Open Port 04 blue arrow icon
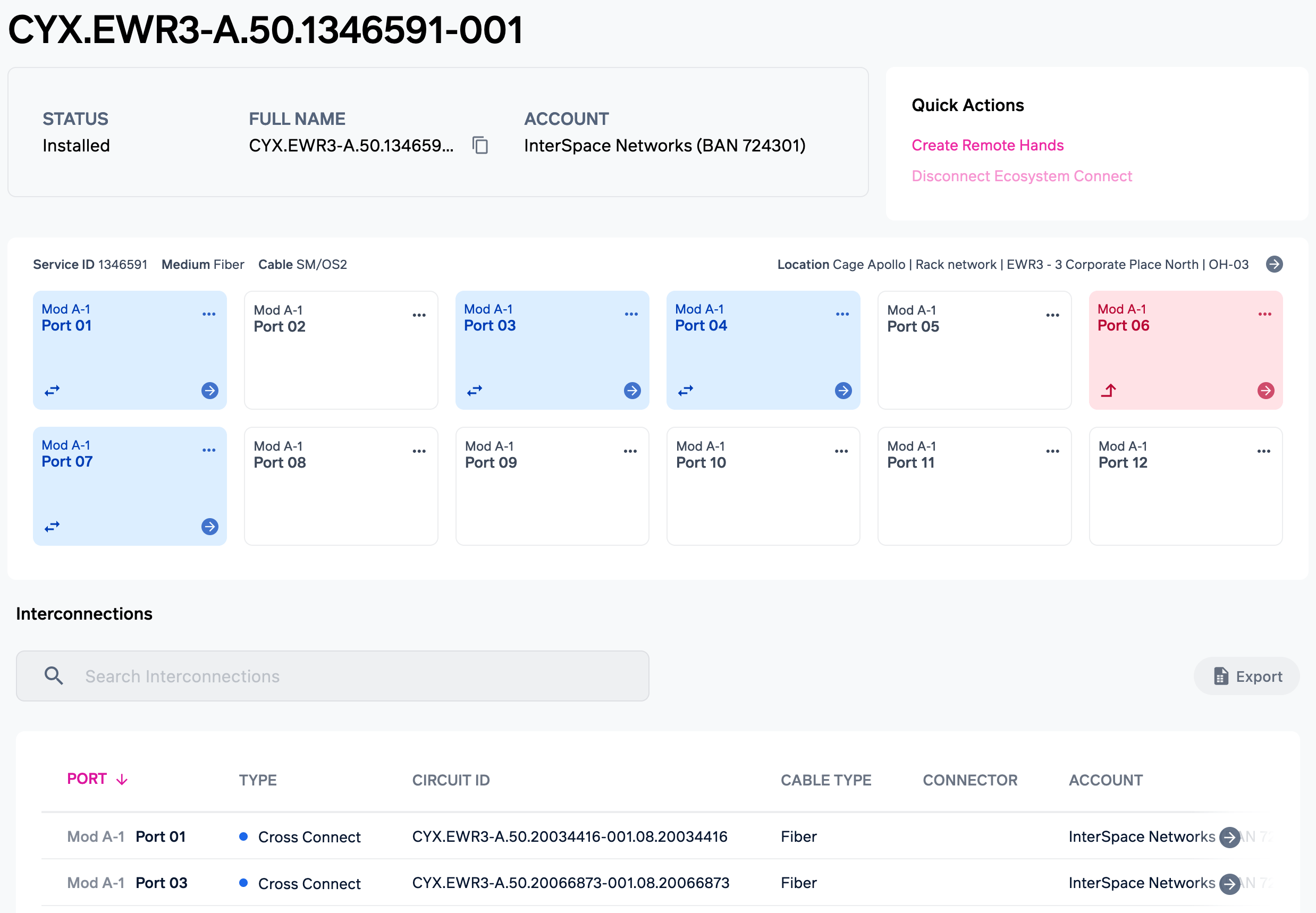The width and height of the screenshot is (1316, 913). point(843,391)
